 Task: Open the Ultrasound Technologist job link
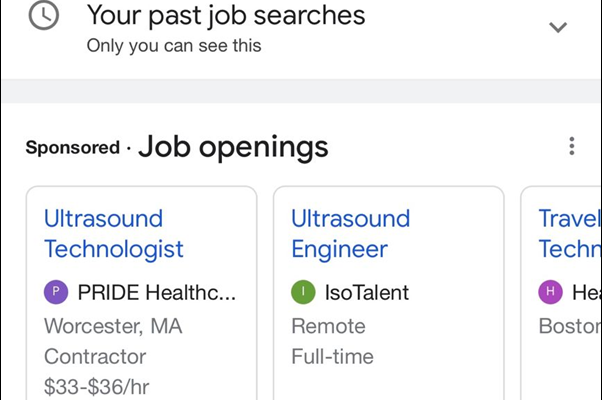pos(114,233)
